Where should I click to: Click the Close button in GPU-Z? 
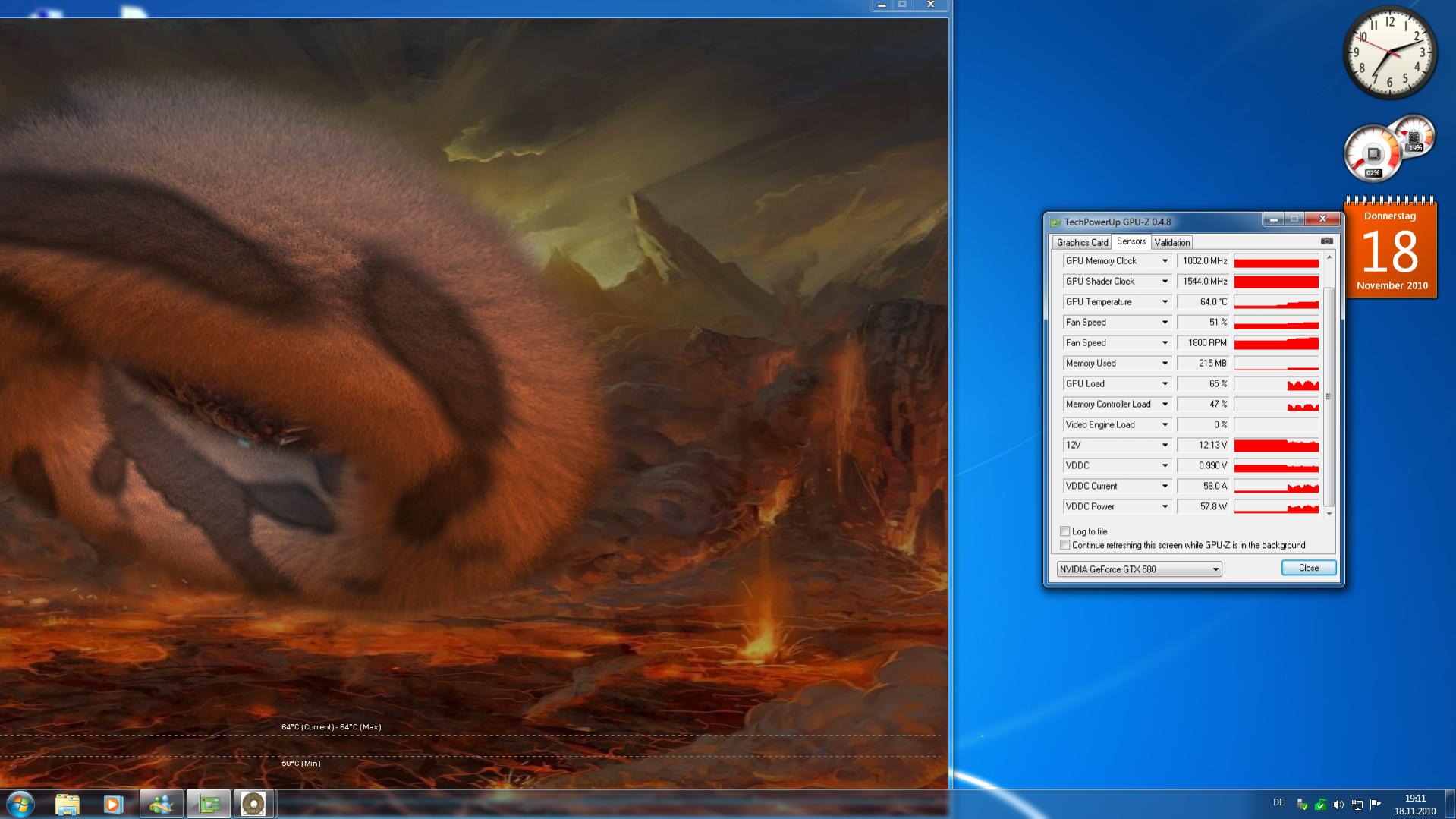1309,568
